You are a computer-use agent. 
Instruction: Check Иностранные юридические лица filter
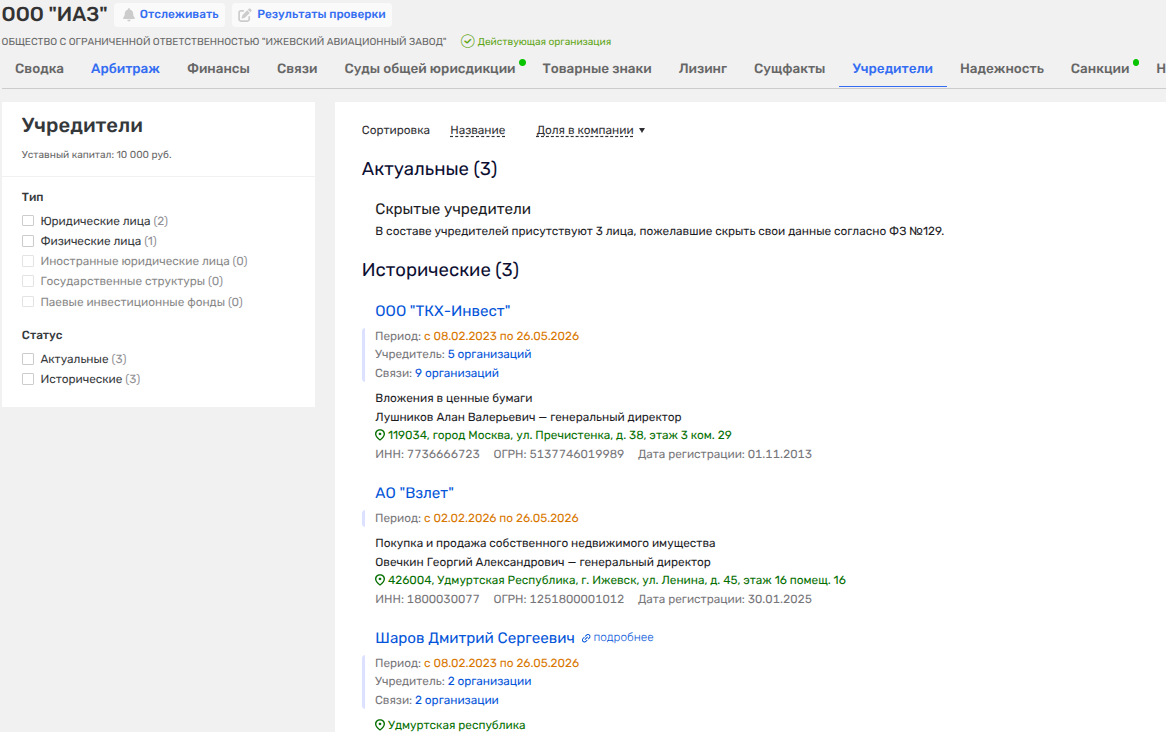[x=28, y=261]
